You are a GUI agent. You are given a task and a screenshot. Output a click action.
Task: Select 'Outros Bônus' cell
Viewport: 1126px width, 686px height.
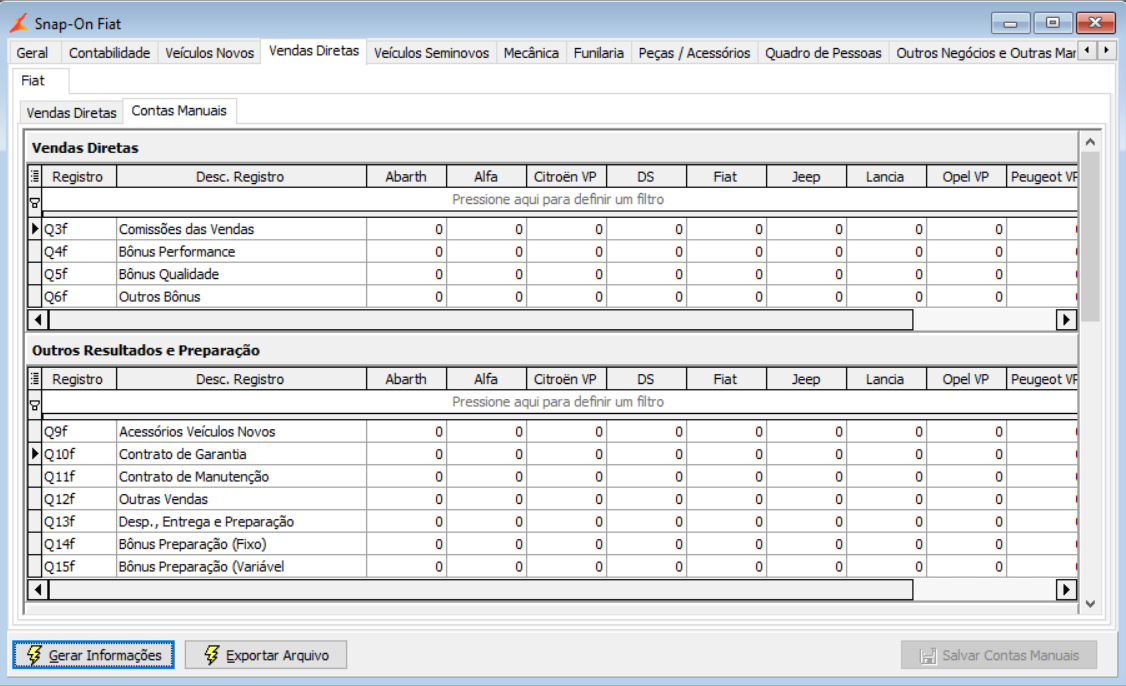241,297
